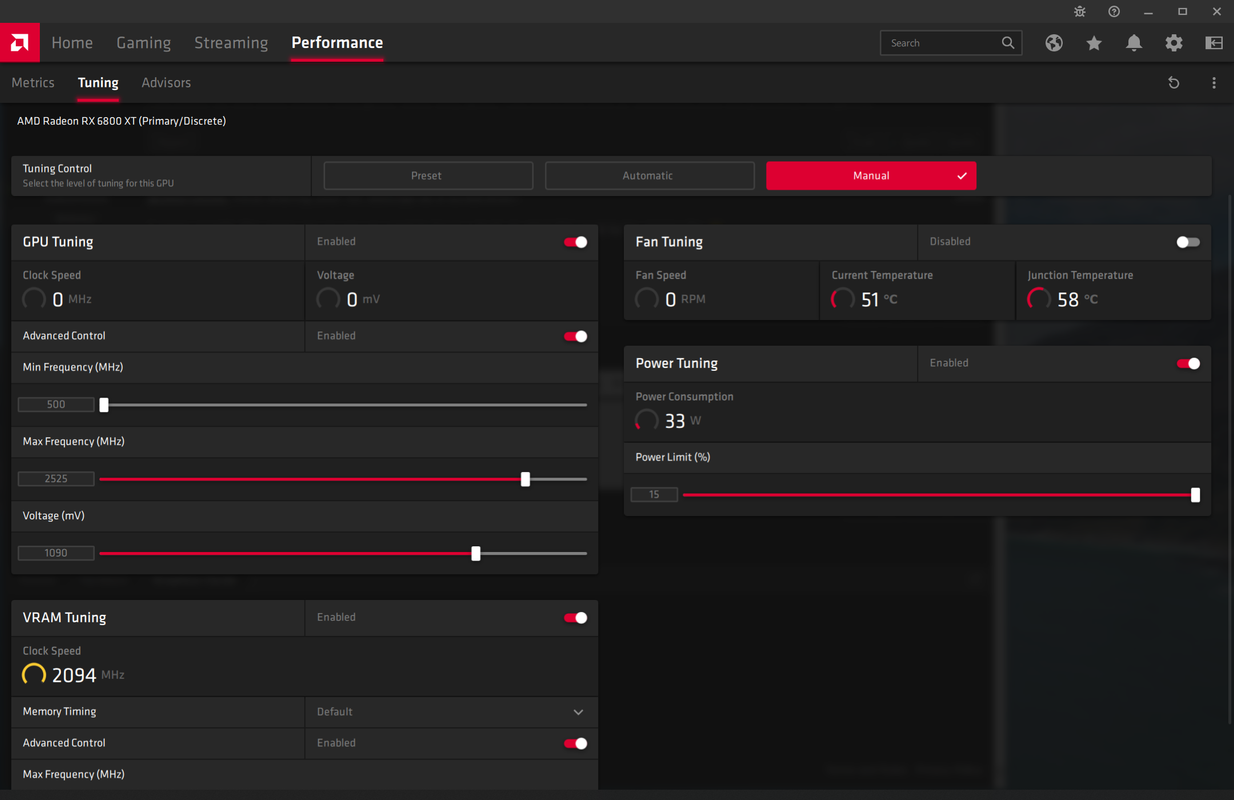Click the Power Tuning heading

(x=677, y=364)
